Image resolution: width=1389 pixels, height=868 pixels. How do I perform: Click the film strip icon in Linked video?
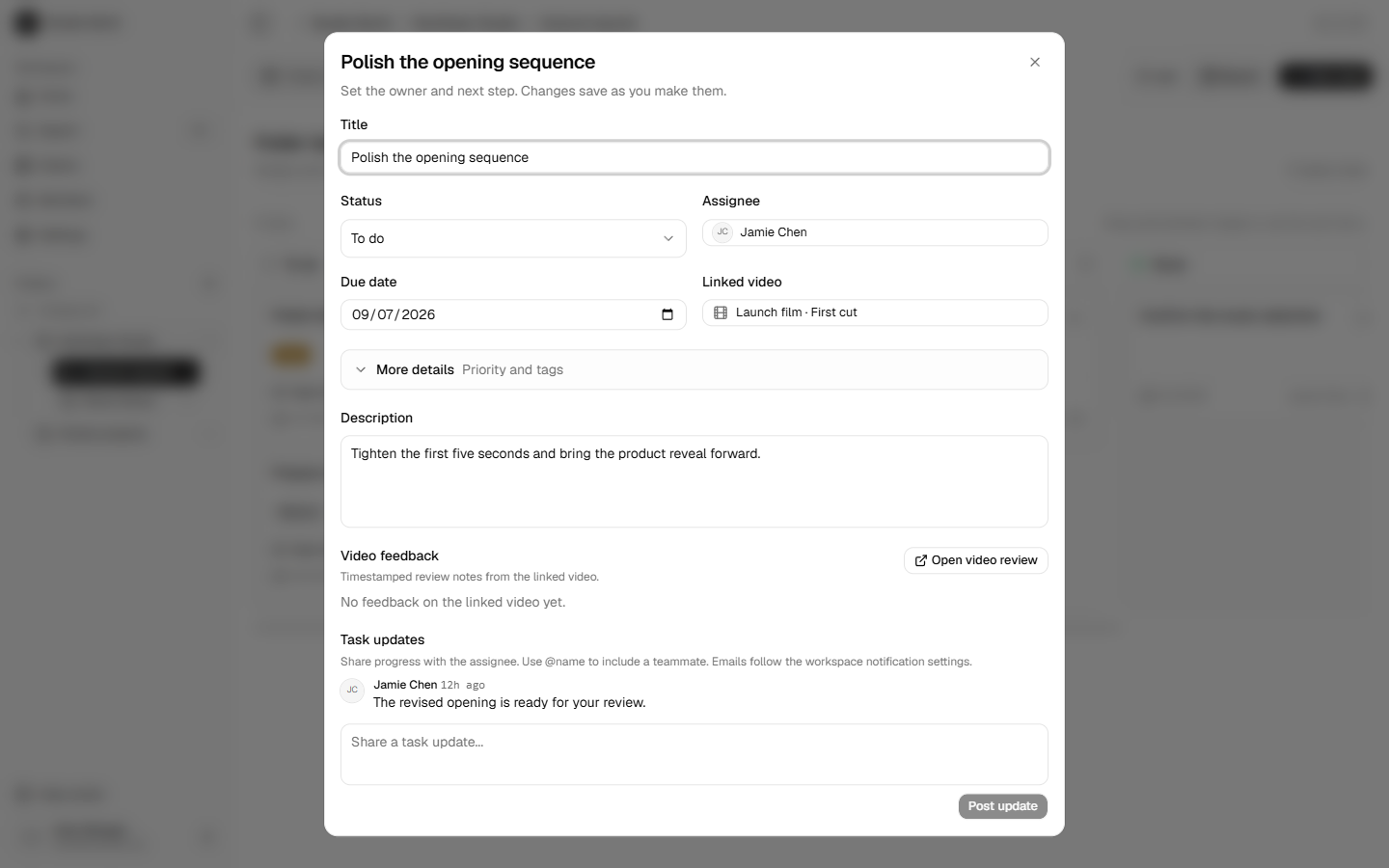pyautogui.click(x=721, y=312)
